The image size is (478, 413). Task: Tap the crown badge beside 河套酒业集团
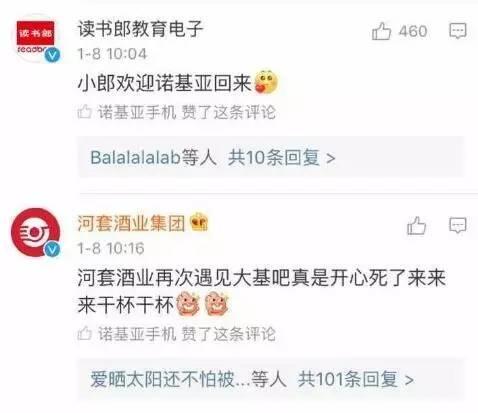(198, 222)
